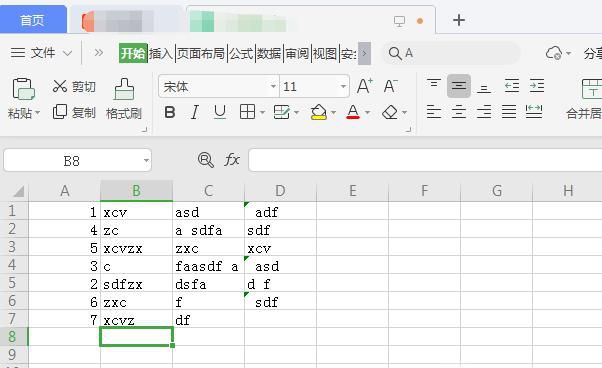Align text right
Image resolution: width=602 pixels, height=368 pixels.
click(x=484, y=112)
